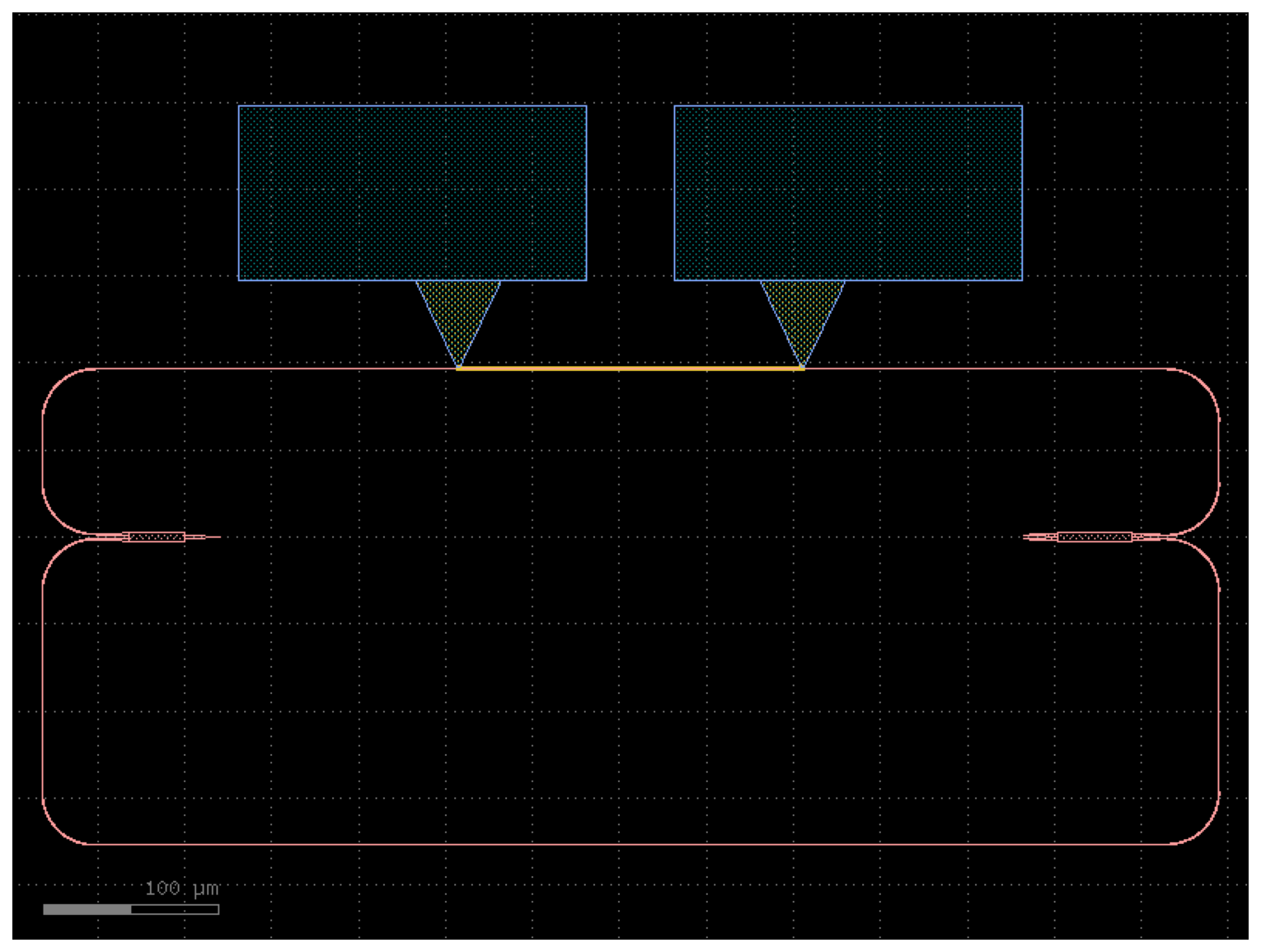Select the left blue contact pad rectangle

412,193
